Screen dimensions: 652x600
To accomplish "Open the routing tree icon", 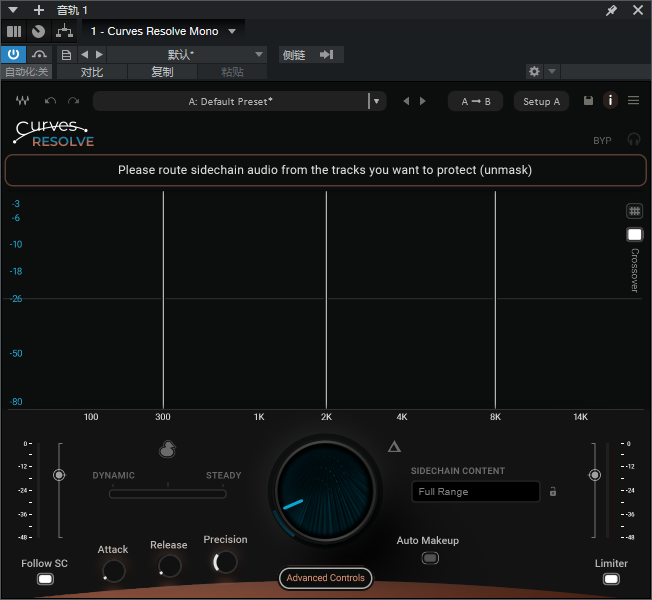I will [64, 31].
